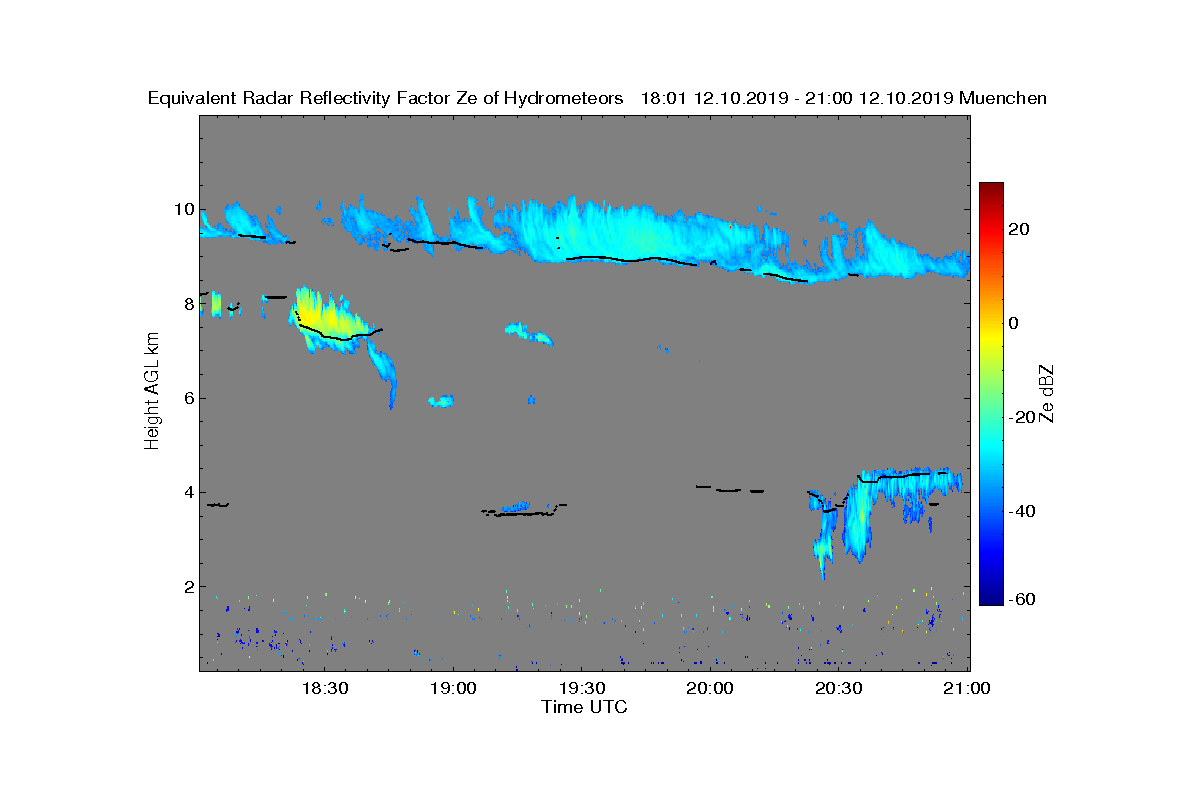Click the 21:00 time tick label

tap(968, 688)
